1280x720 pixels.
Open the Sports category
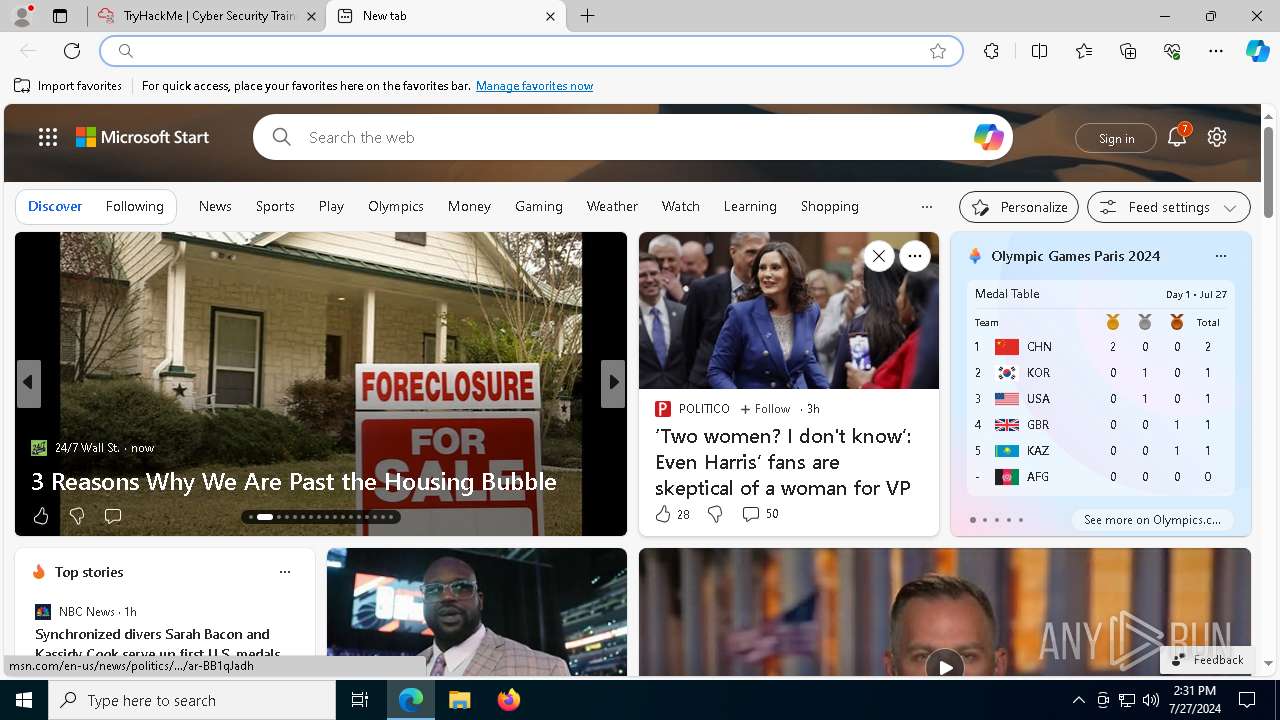[x=275, y=206]
